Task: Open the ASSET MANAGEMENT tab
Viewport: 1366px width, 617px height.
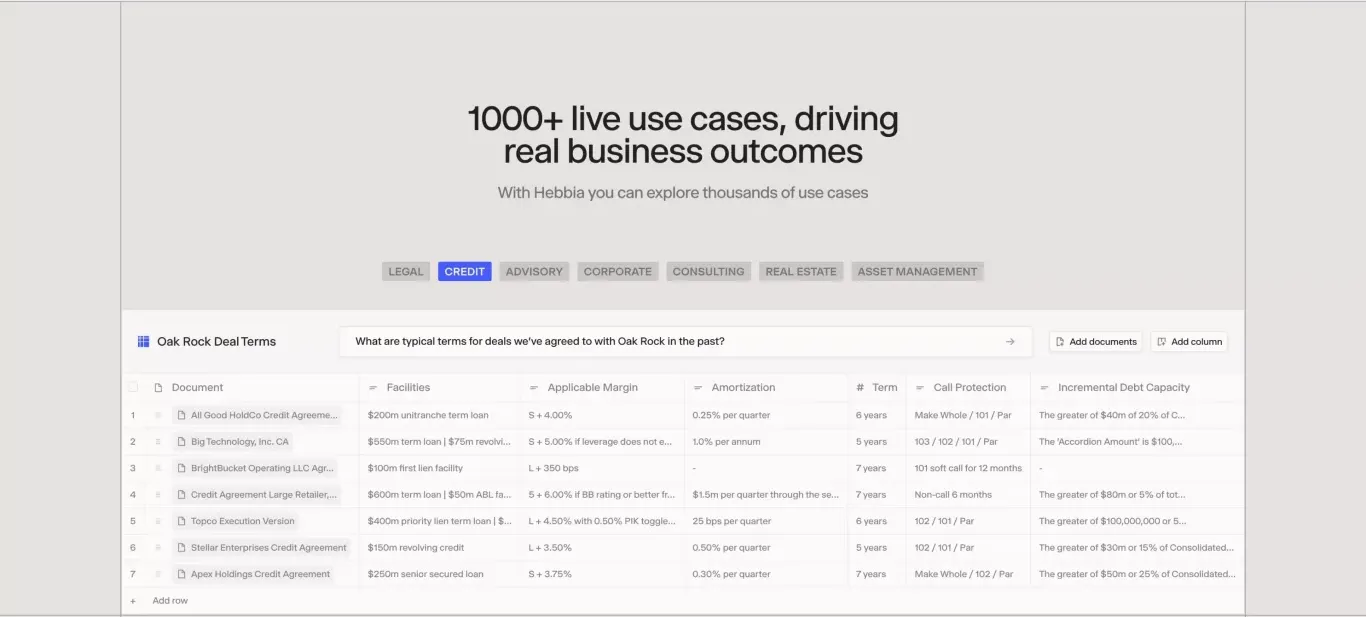Action: click(918, 272)
